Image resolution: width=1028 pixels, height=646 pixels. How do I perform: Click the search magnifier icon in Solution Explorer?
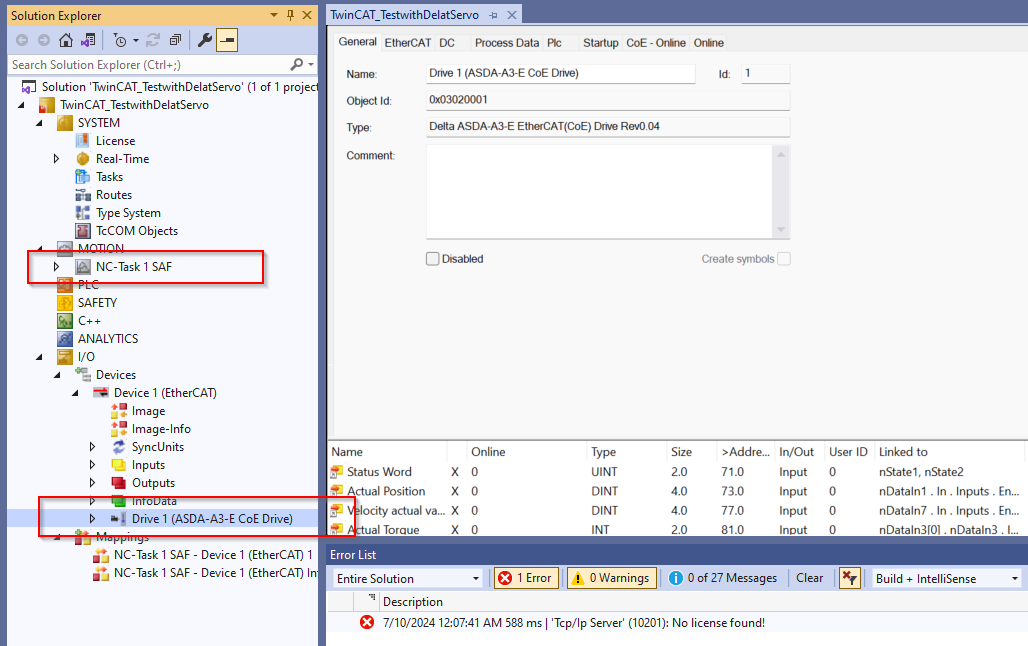coord(297,64)
